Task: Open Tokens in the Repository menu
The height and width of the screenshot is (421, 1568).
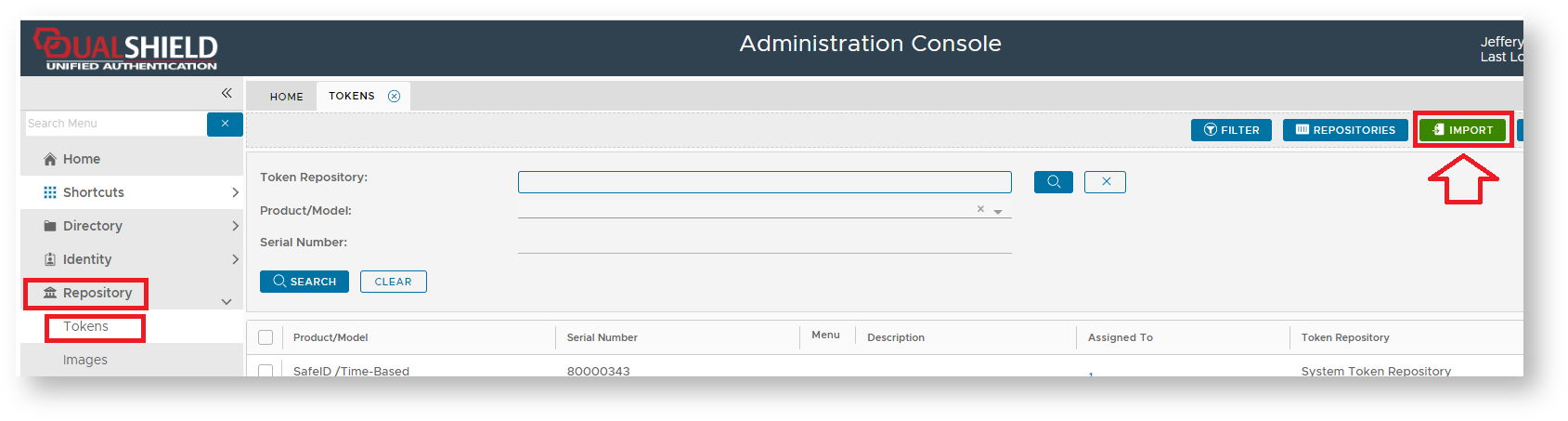Action: tap(85, 326)
